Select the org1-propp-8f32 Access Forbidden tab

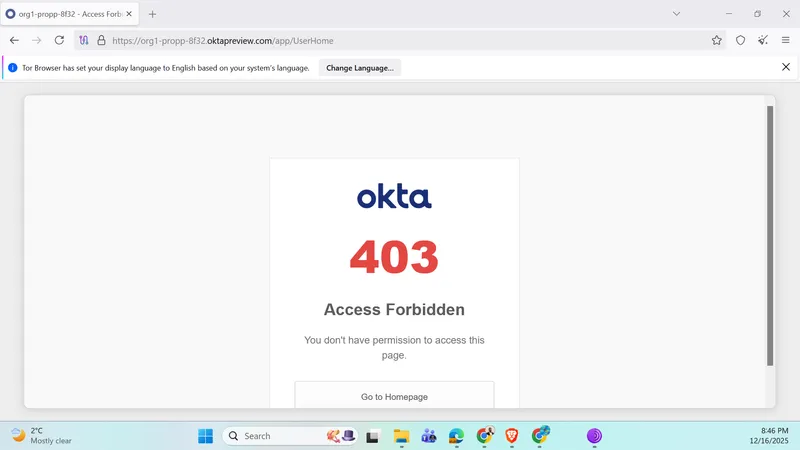pos(69,14)
